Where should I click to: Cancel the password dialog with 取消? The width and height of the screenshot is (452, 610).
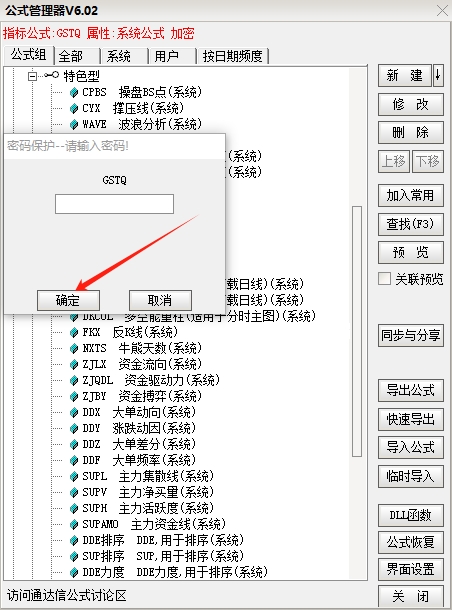click(160, 300)
